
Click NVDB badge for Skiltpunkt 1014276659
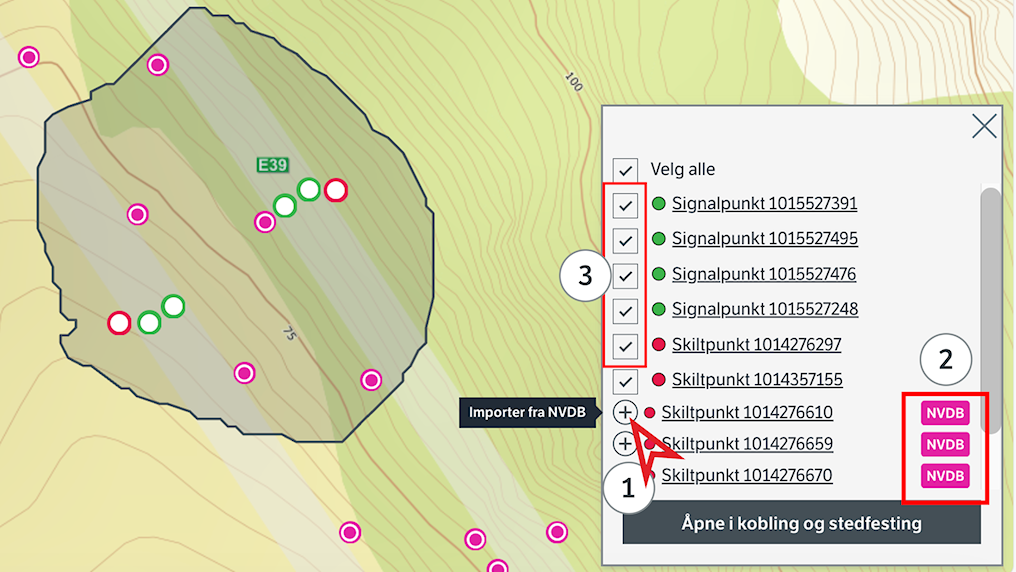coord(945,444)
